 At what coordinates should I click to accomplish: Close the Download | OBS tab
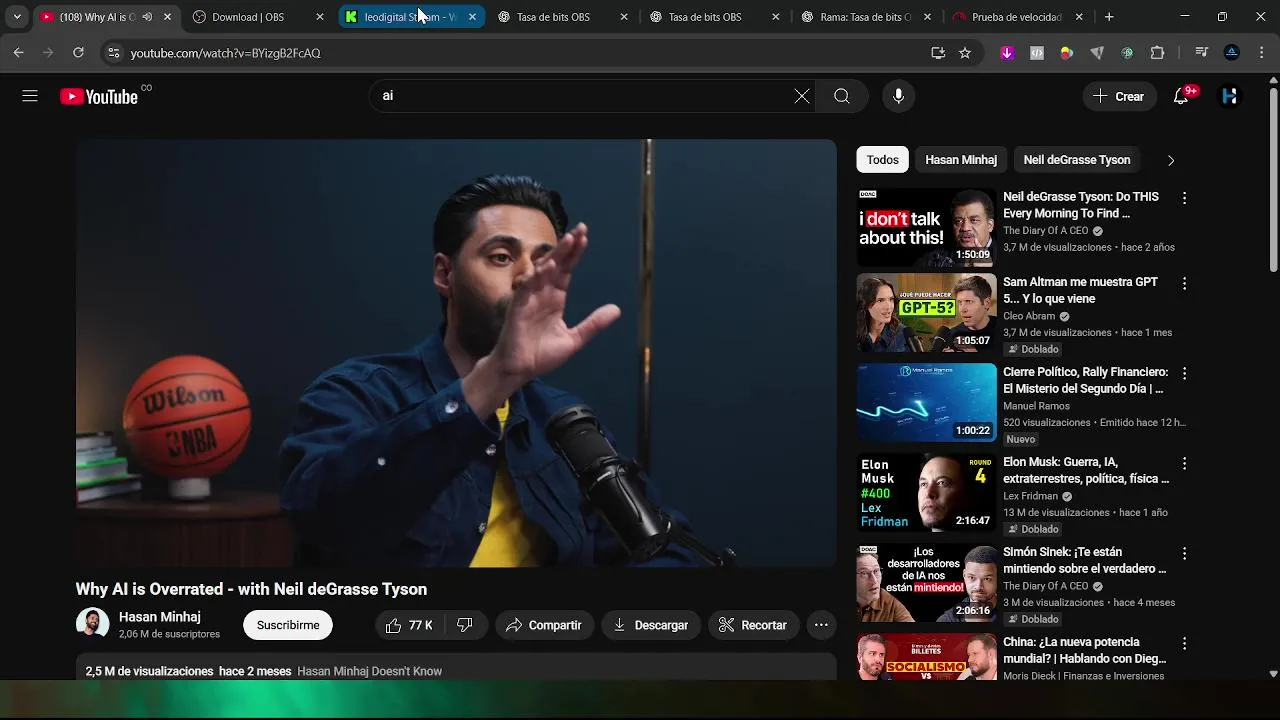click(320, 17)
